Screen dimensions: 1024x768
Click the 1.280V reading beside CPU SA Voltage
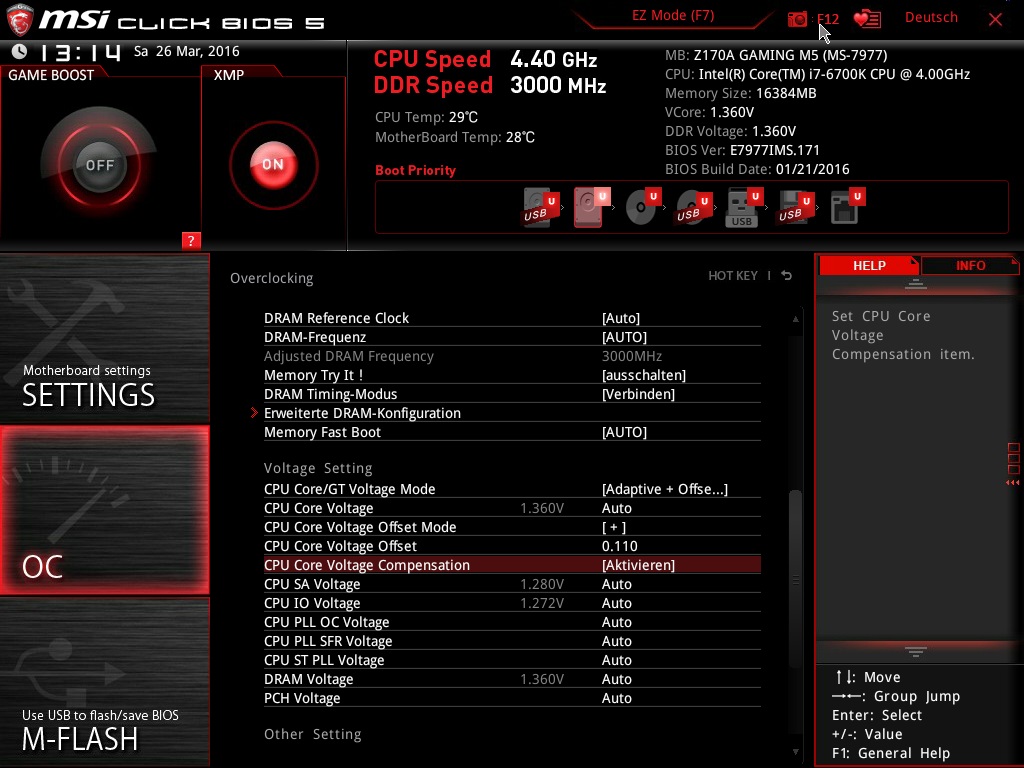pos(541,584)
